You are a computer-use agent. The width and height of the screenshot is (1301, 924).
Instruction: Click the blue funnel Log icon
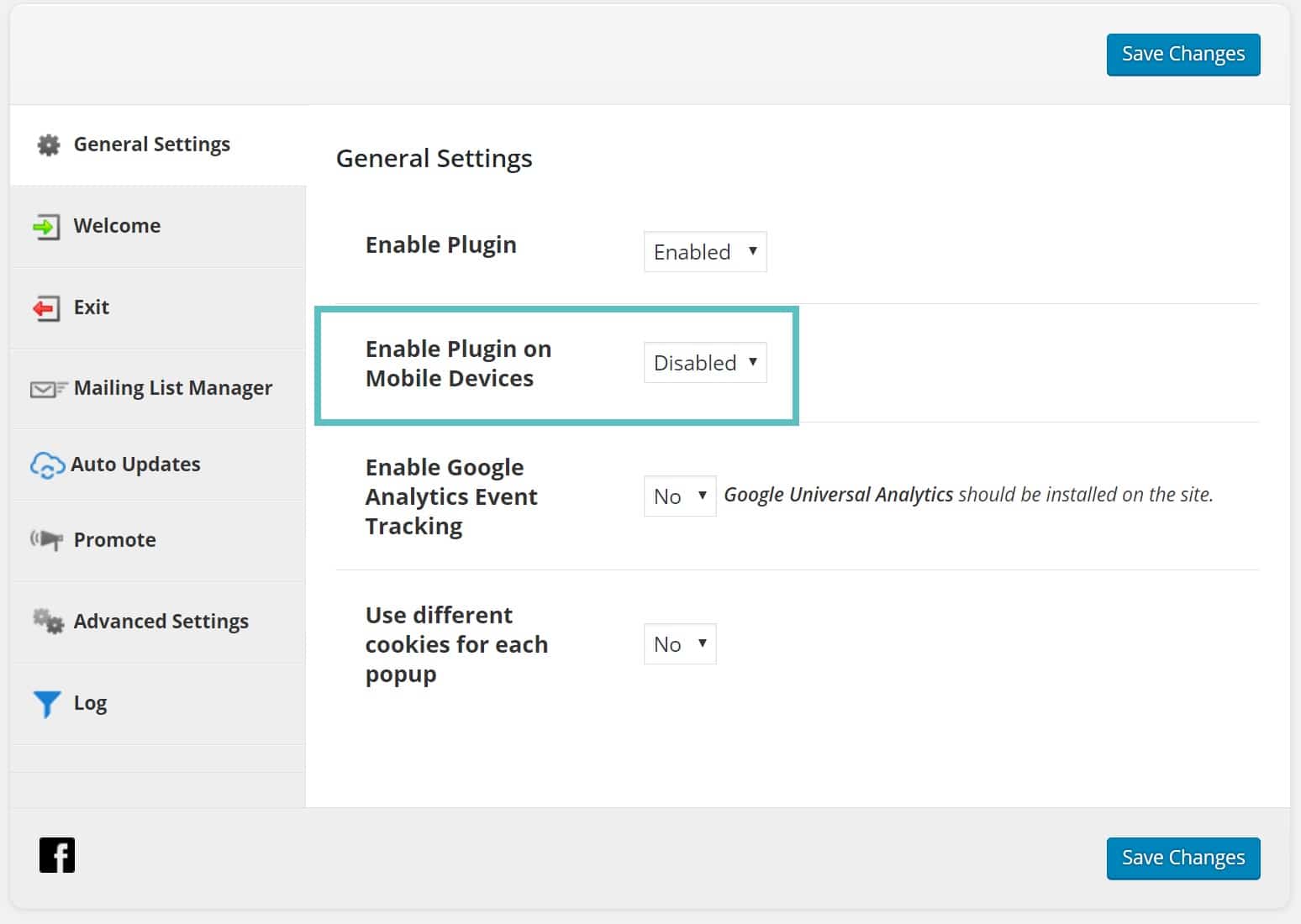click(x=47, y=704)
